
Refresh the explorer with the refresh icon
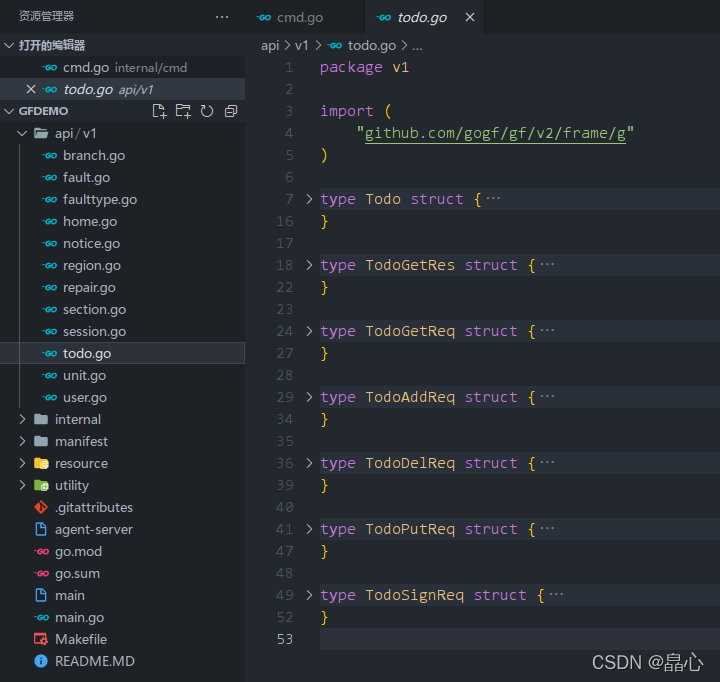tap(207, 111)
